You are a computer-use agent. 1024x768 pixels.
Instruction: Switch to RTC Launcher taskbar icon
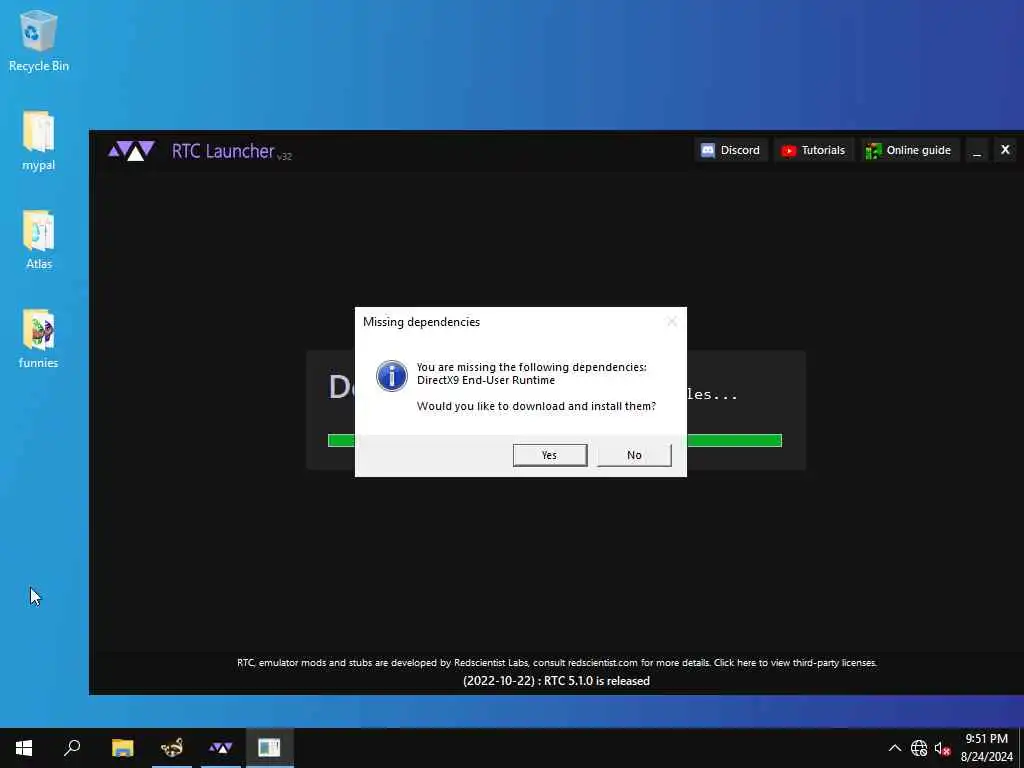pos(221,748)
